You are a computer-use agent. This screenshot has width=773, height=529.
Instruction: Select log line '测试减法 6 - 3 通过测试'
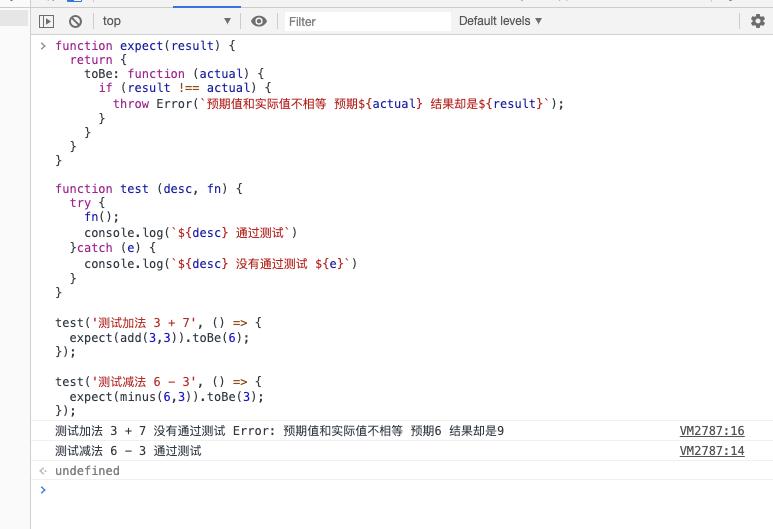point(128,451)
